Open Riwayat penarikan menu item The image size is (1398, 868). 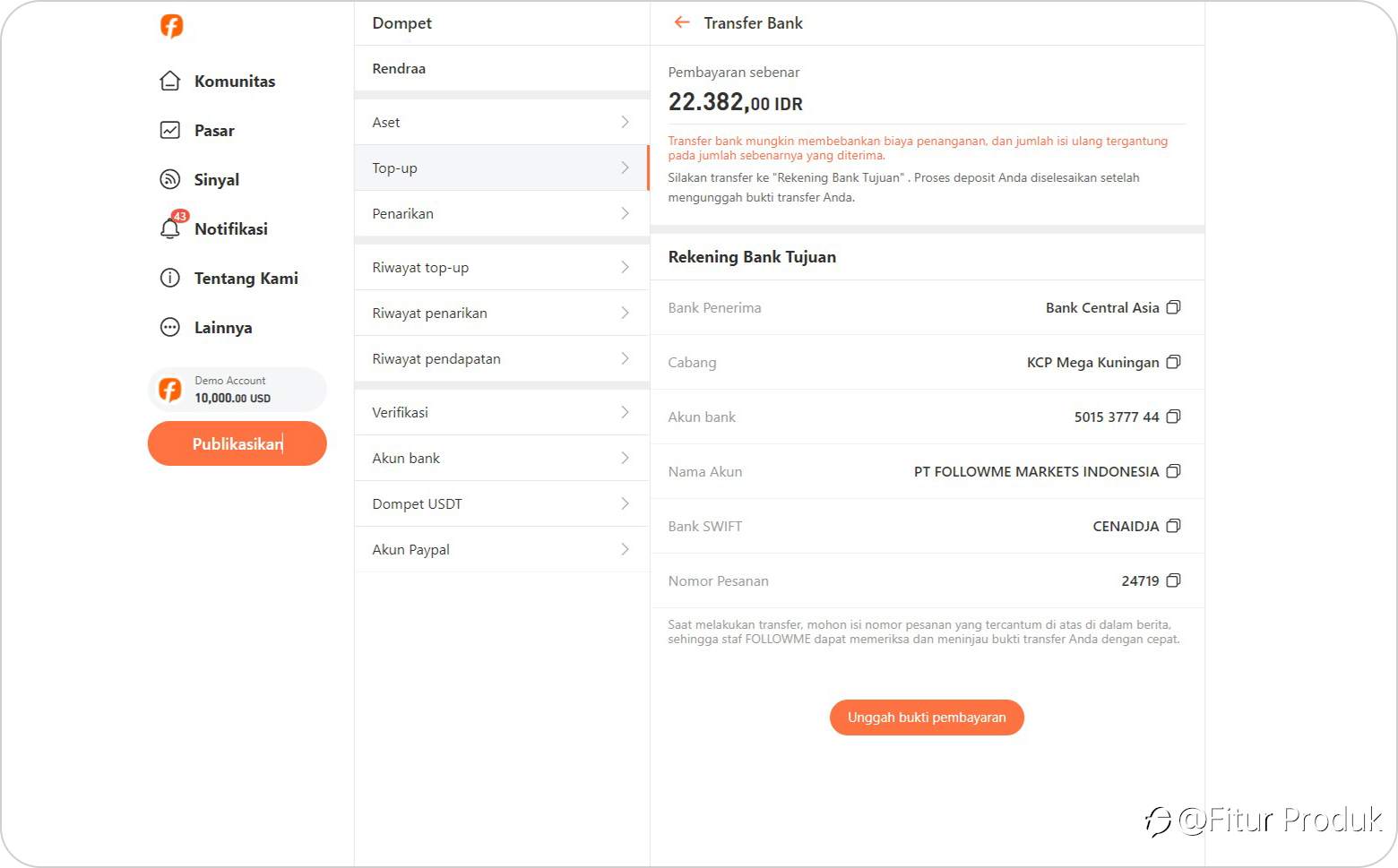coord(502,313)
